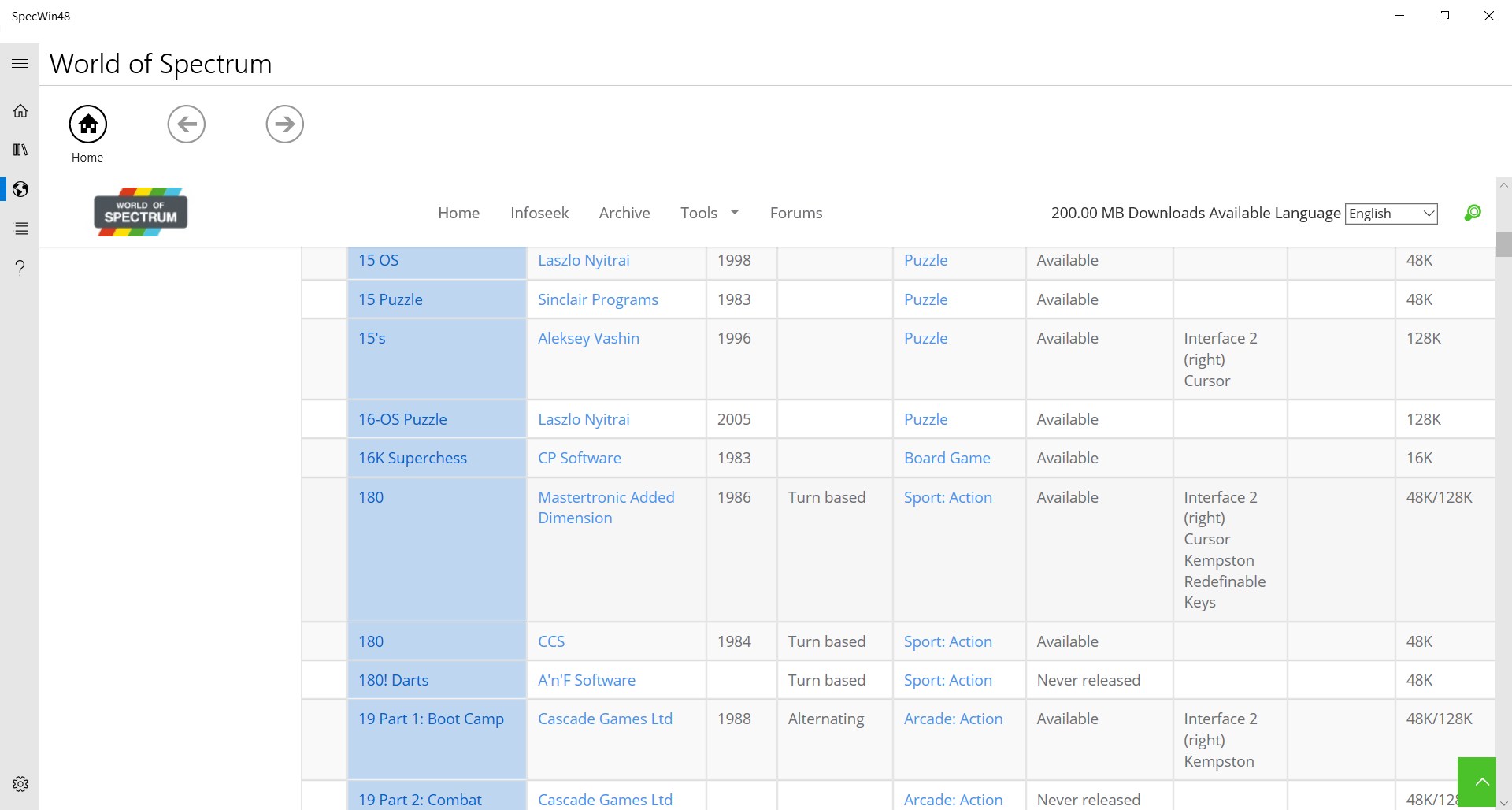Open Puzzle genre link for 16-OS Puzzle

click(x=926, y=419)
